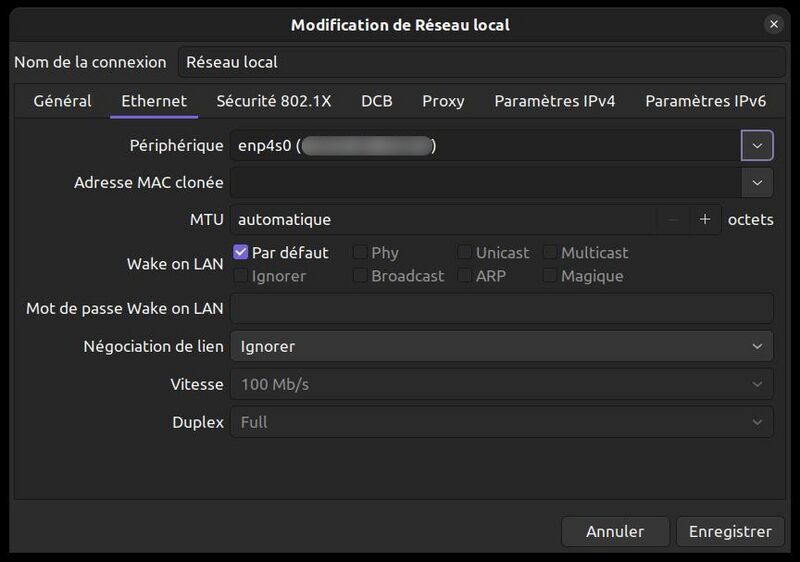The image size is (800, 562).
Task: Open the Duplex dropdown
Action: [501, 422]
